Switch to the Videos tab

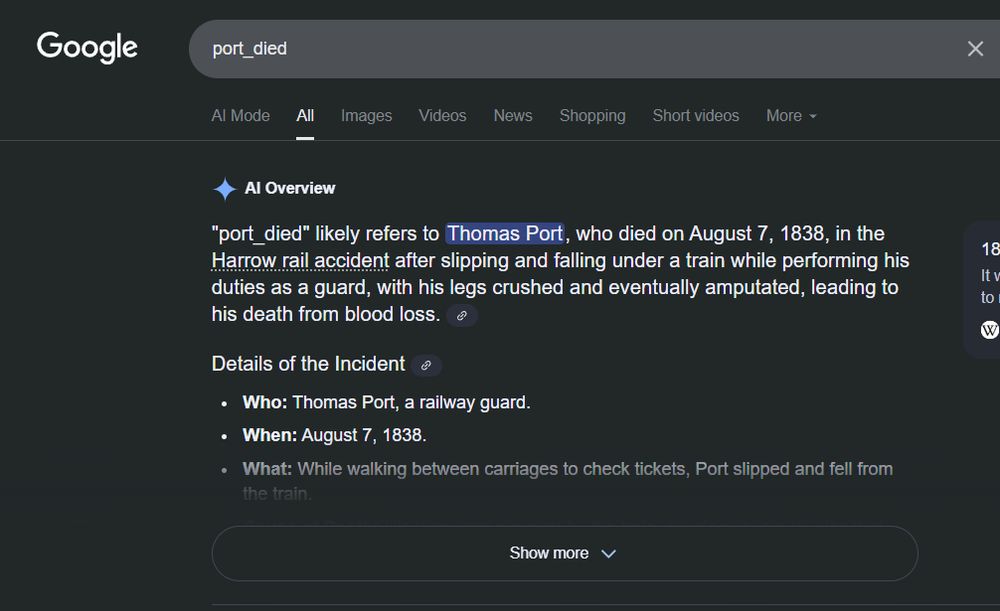pyautogui.click(x=442, y=116)
